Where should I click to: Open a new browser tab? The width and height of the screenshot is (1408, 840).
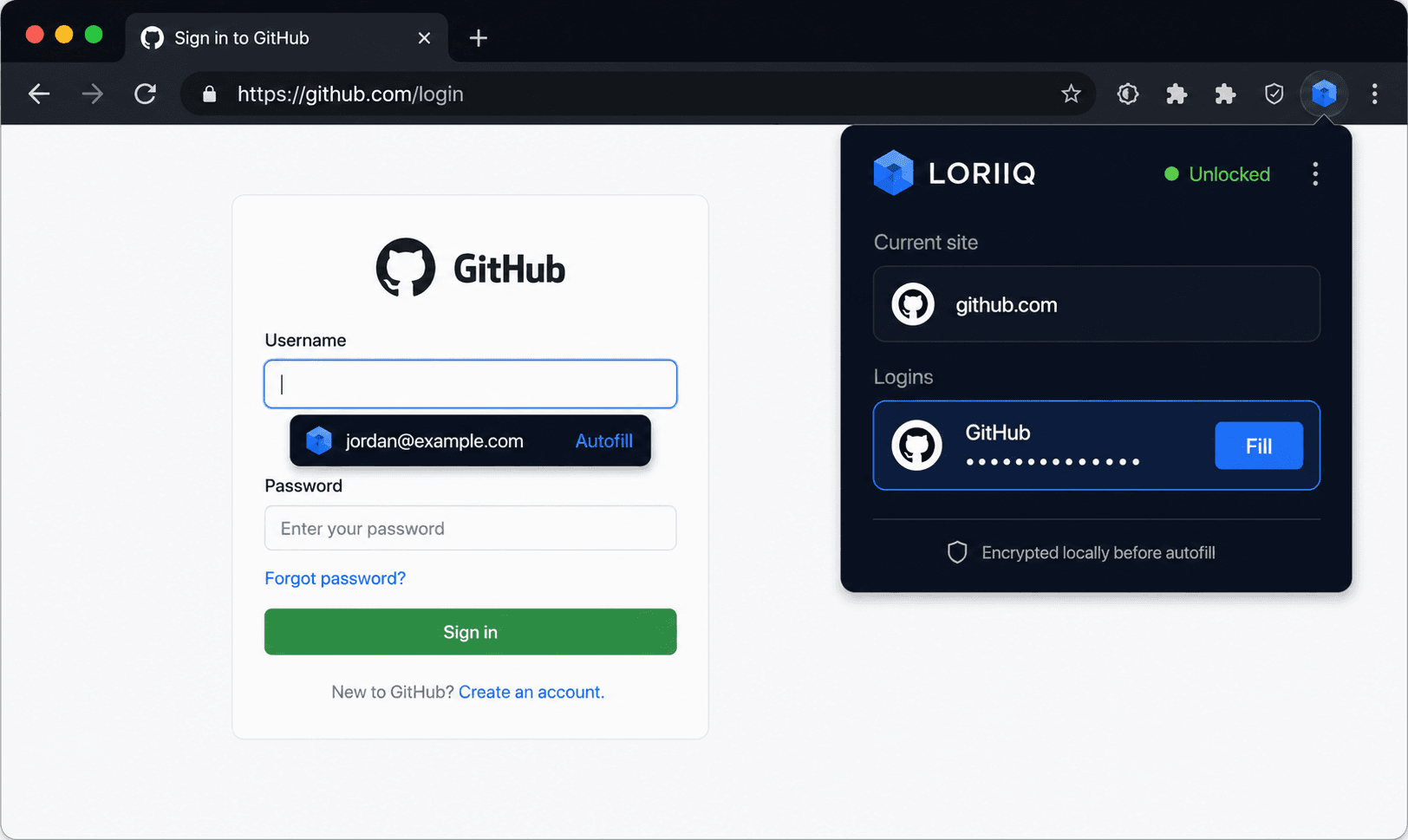tap(478, 38)
